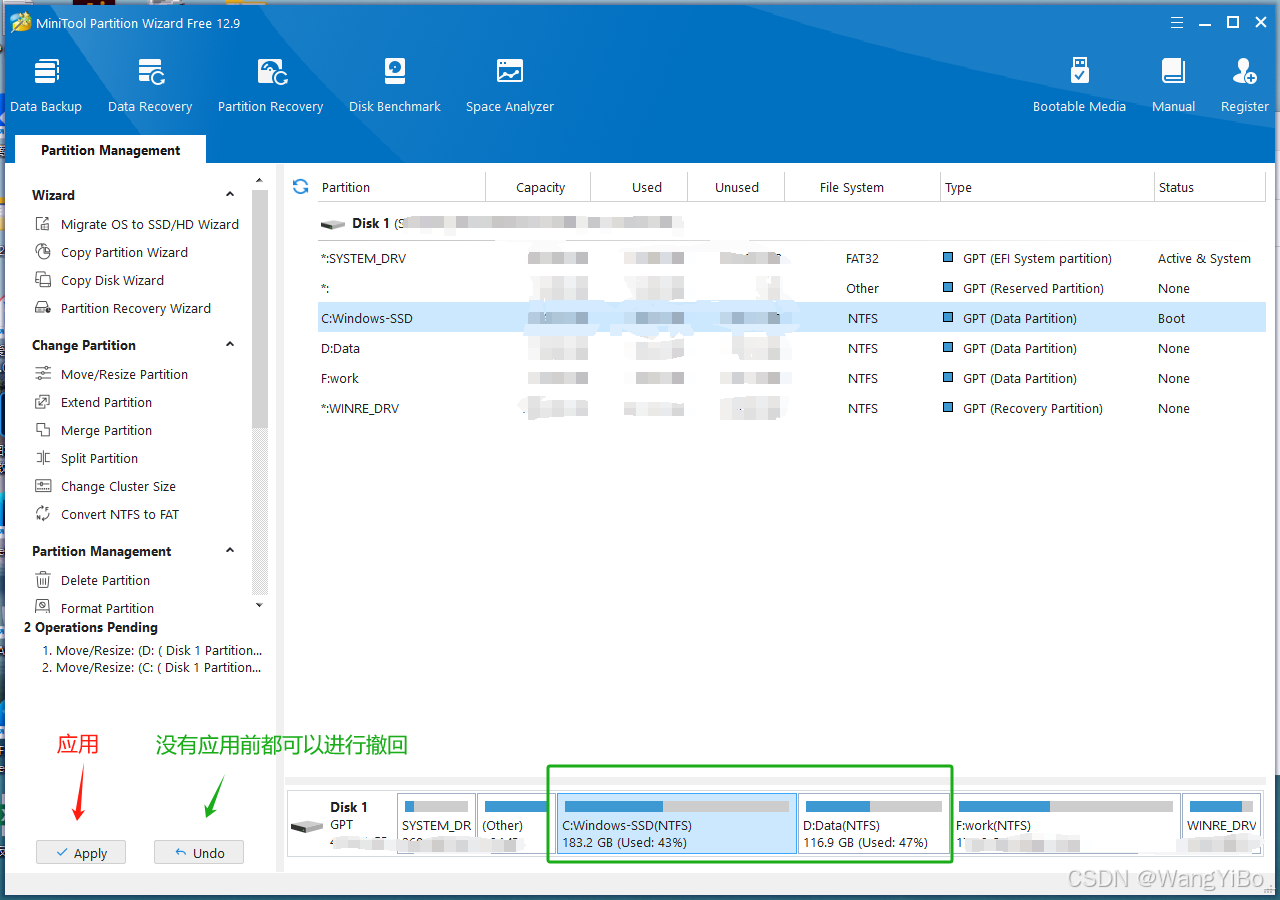Viewport: 1280px width, 900px height.
Task: Click the Copy Disk Wizard icon
Action: pos(43,280)
